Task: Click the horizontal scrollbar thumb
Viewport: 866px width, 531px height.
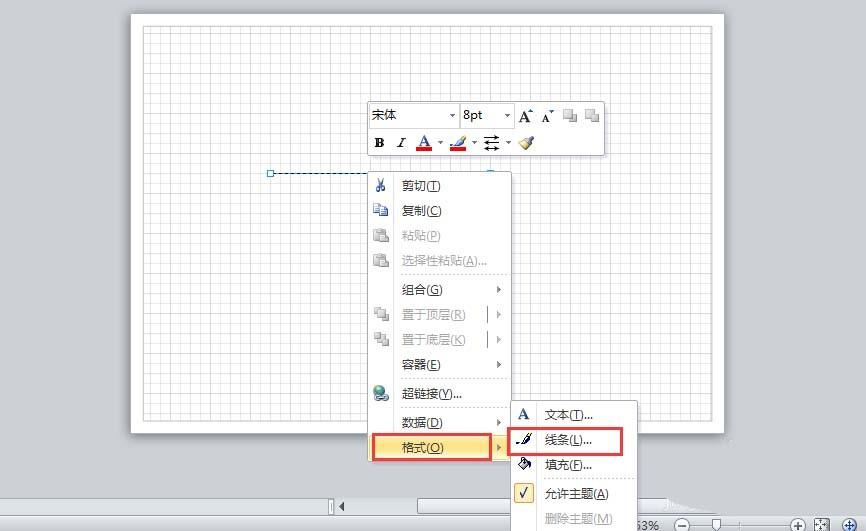Action: tap(464, 506)
